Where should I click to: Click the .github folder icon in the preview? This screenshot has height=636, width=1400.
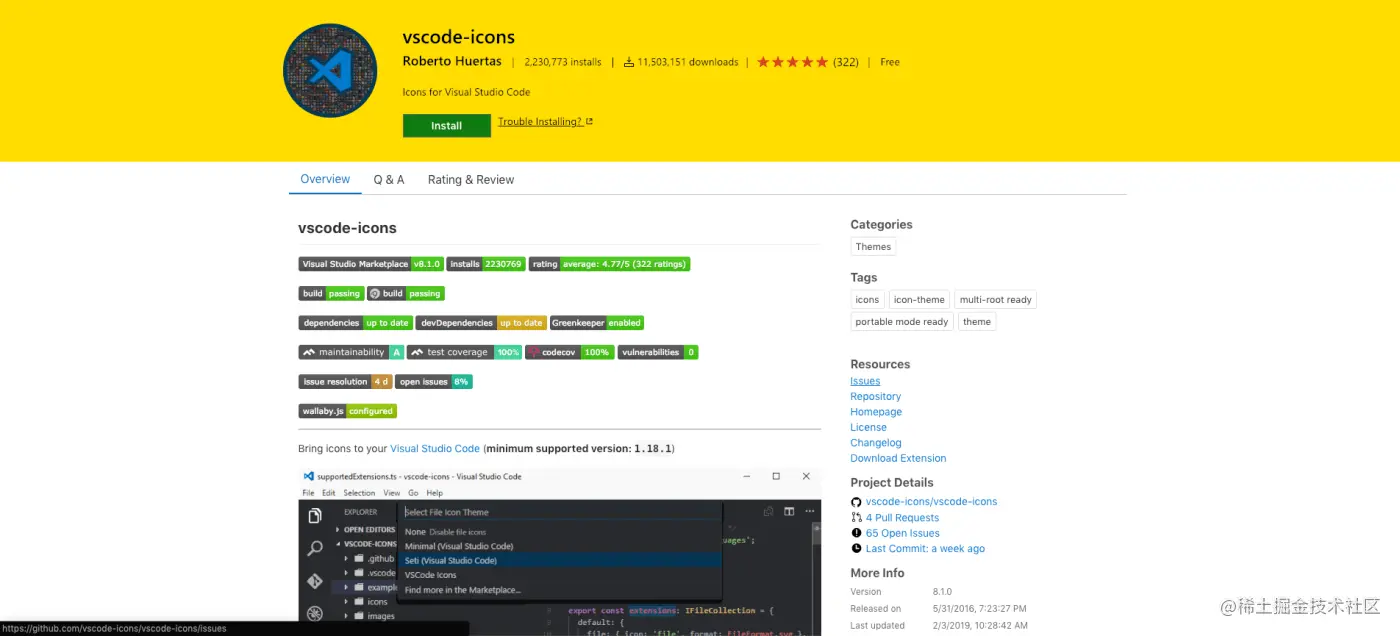click(360, 559)
